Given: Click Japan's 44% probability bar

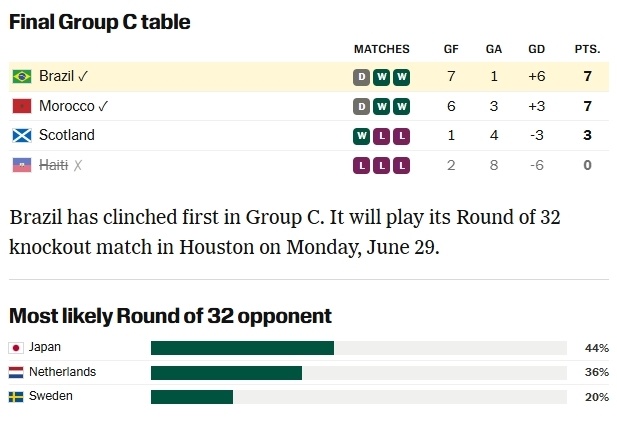Looking at the screenshot, I should (x=359, y=348).
